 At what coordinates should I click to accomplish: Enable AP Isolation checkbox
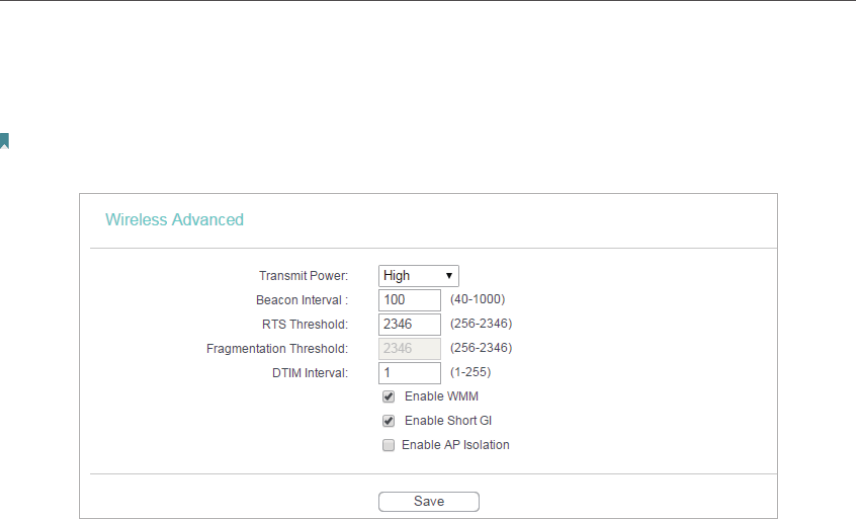(x=388, y=445)
